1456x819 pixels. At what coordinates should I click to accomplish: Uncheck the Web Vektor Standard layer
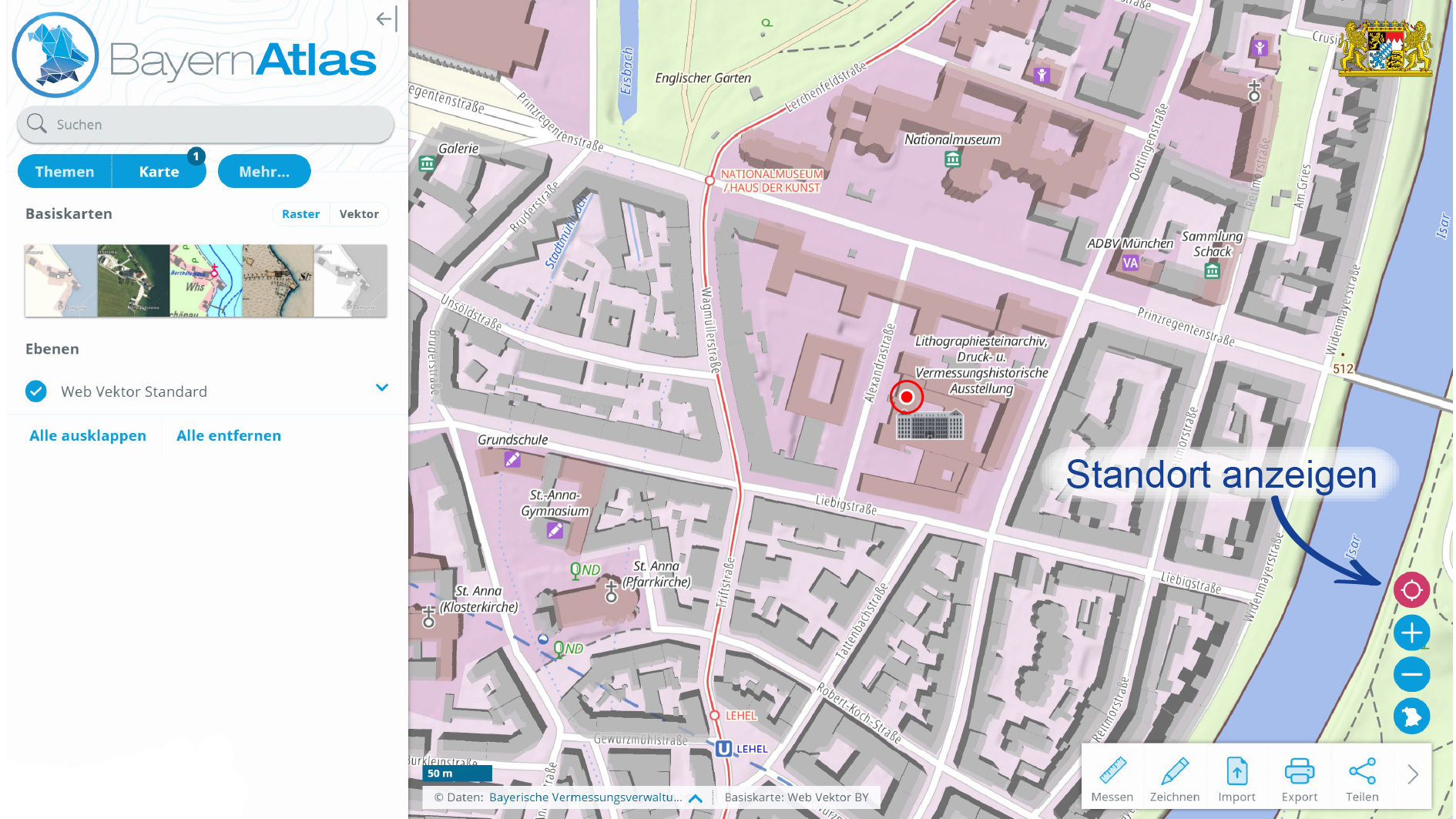(x=36, y=391)
